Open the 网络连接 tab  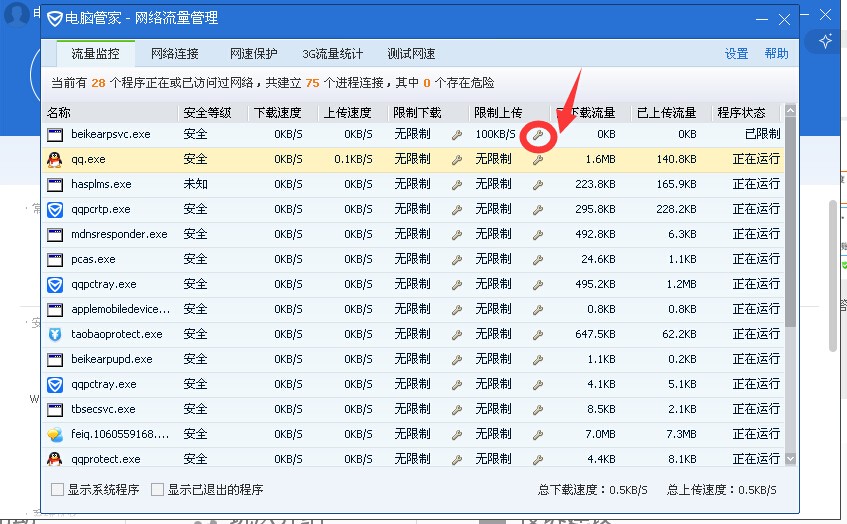pyautogui.click(x=174, y=53)
